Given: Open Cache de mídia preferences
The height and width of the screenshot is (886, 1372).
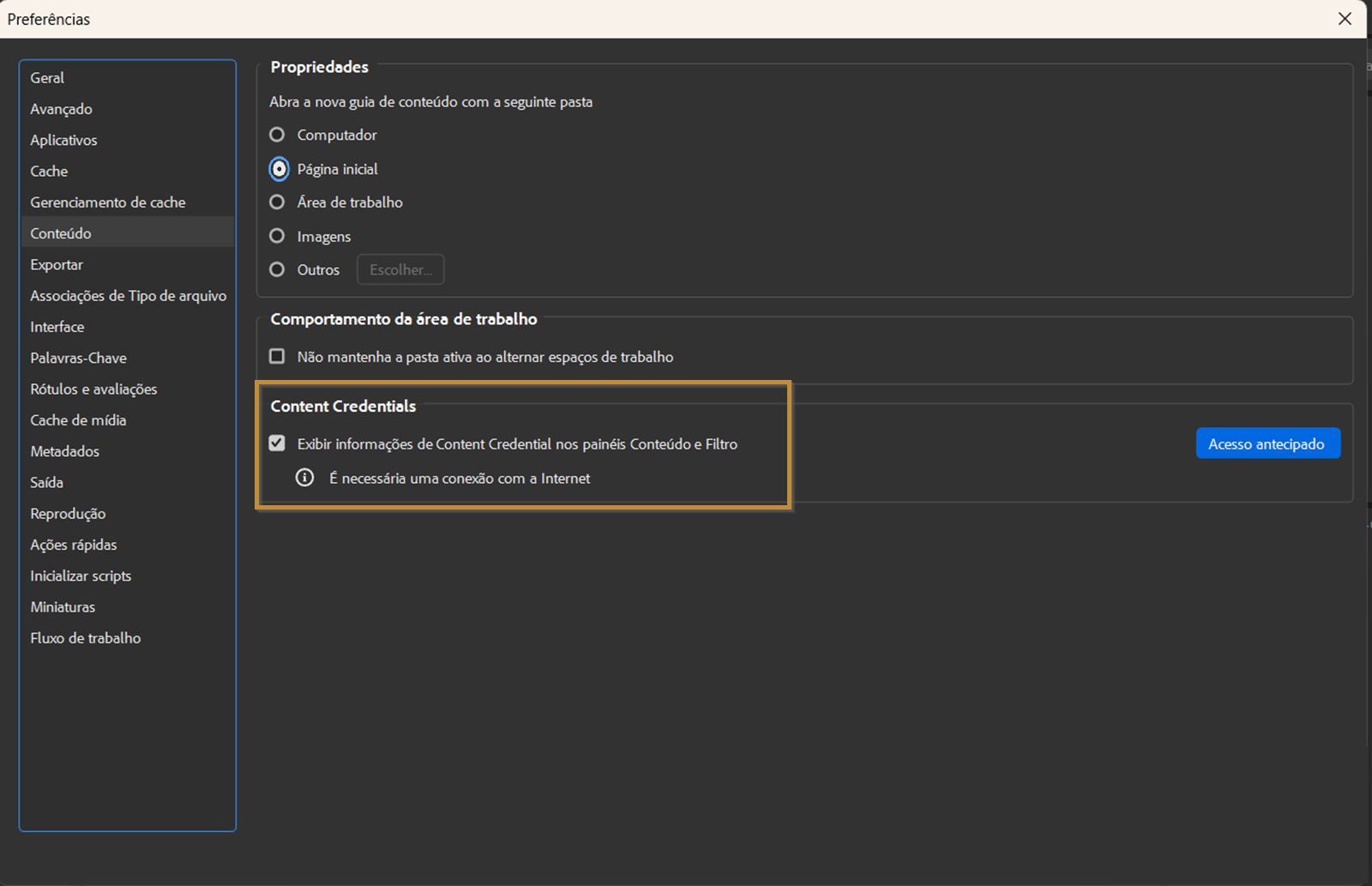Looking at the screenshot, I should click(x=127, y=420).
